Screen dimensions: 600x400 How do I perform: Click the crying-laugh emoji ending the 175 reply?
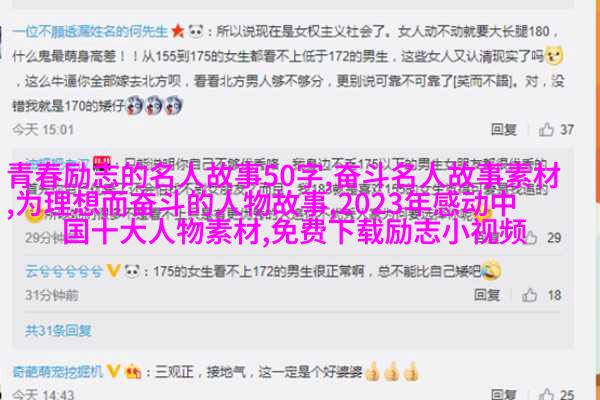click(491, 270)
